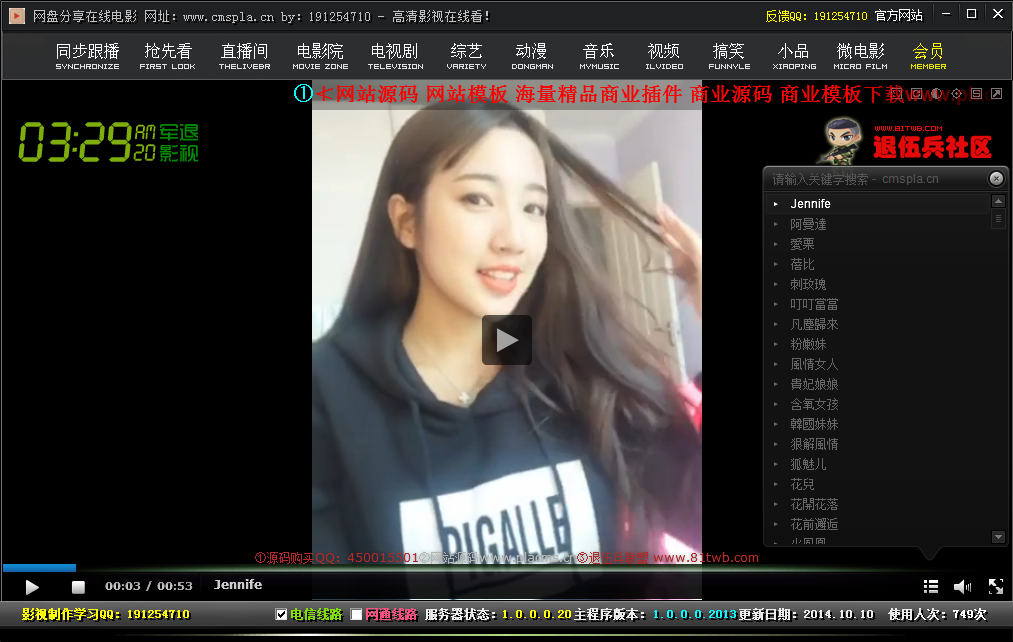This screenshot has width=1013, height=642.
Task: Click the 影视制作学习QQ: 191254710 text
Action: pos(106,614)
